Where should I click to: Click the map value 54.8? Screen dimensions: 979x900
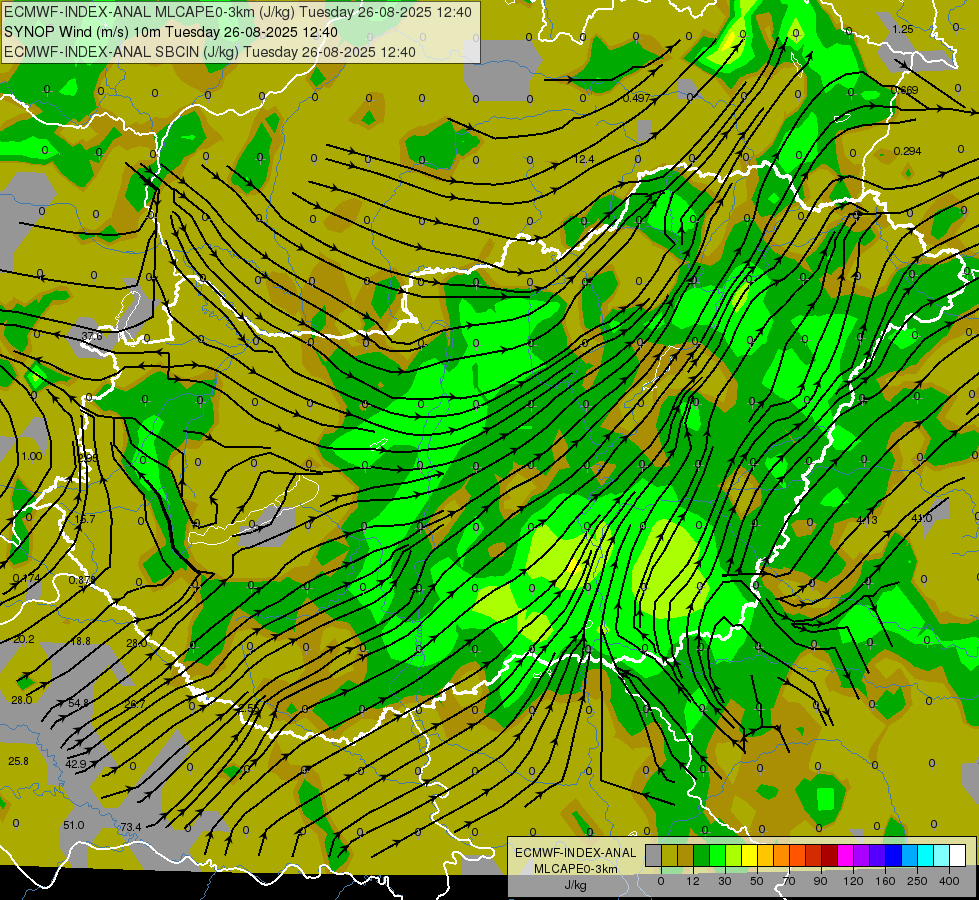point(79,703)
